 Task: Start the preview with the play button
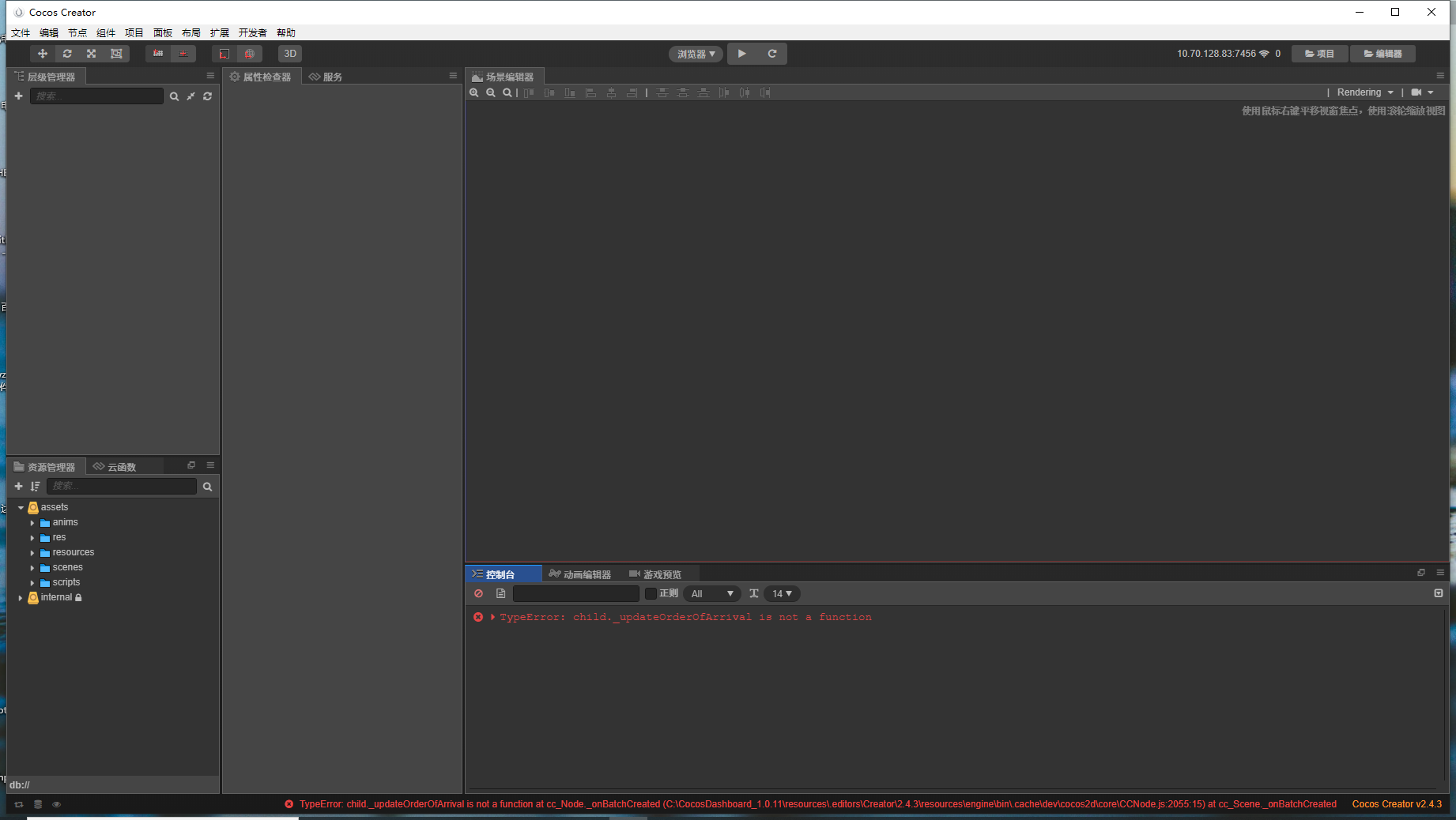point(742,54)
